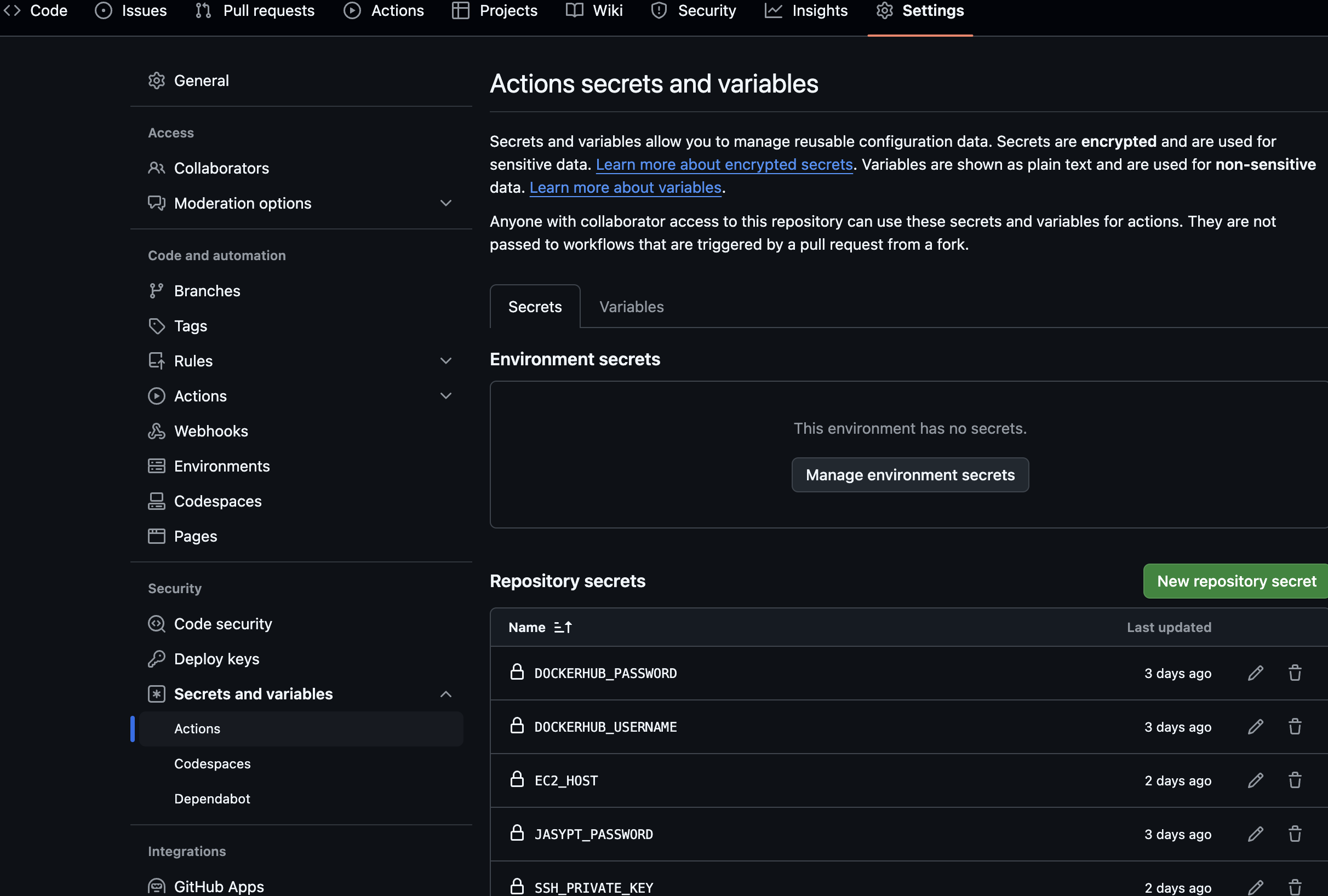
Task: Click the branch icon next to Branches
Action: [x=156, y=291]
